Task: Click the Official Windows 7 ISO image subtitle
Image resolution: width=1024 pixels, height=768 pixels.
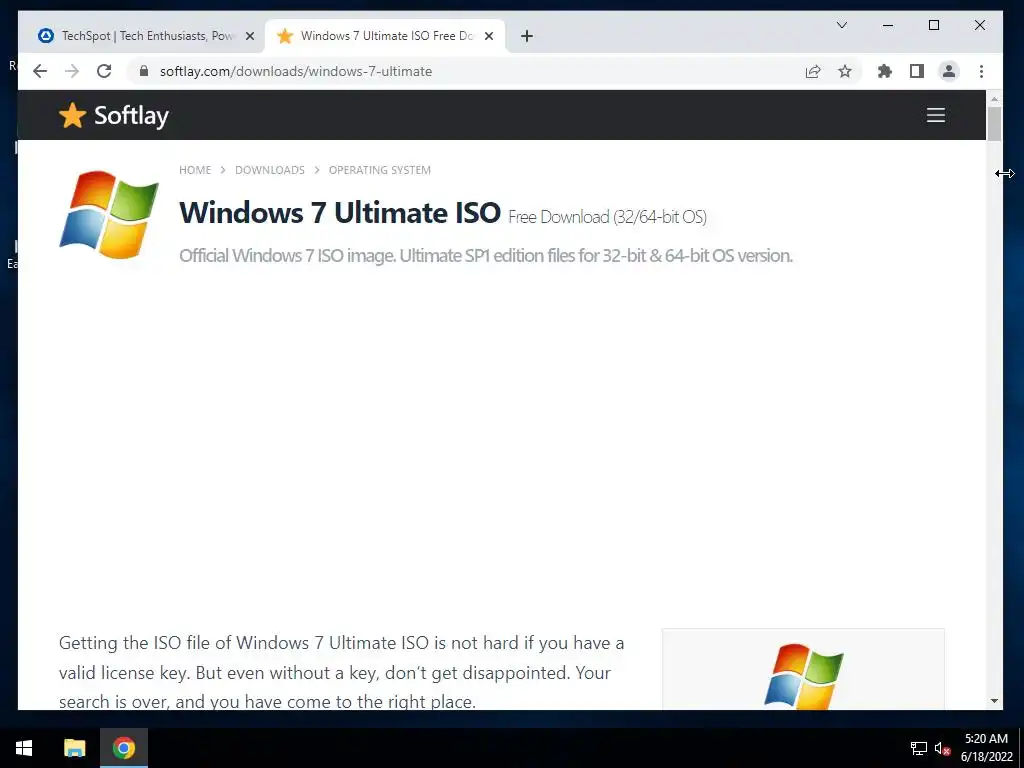Action: click(486, 255)
